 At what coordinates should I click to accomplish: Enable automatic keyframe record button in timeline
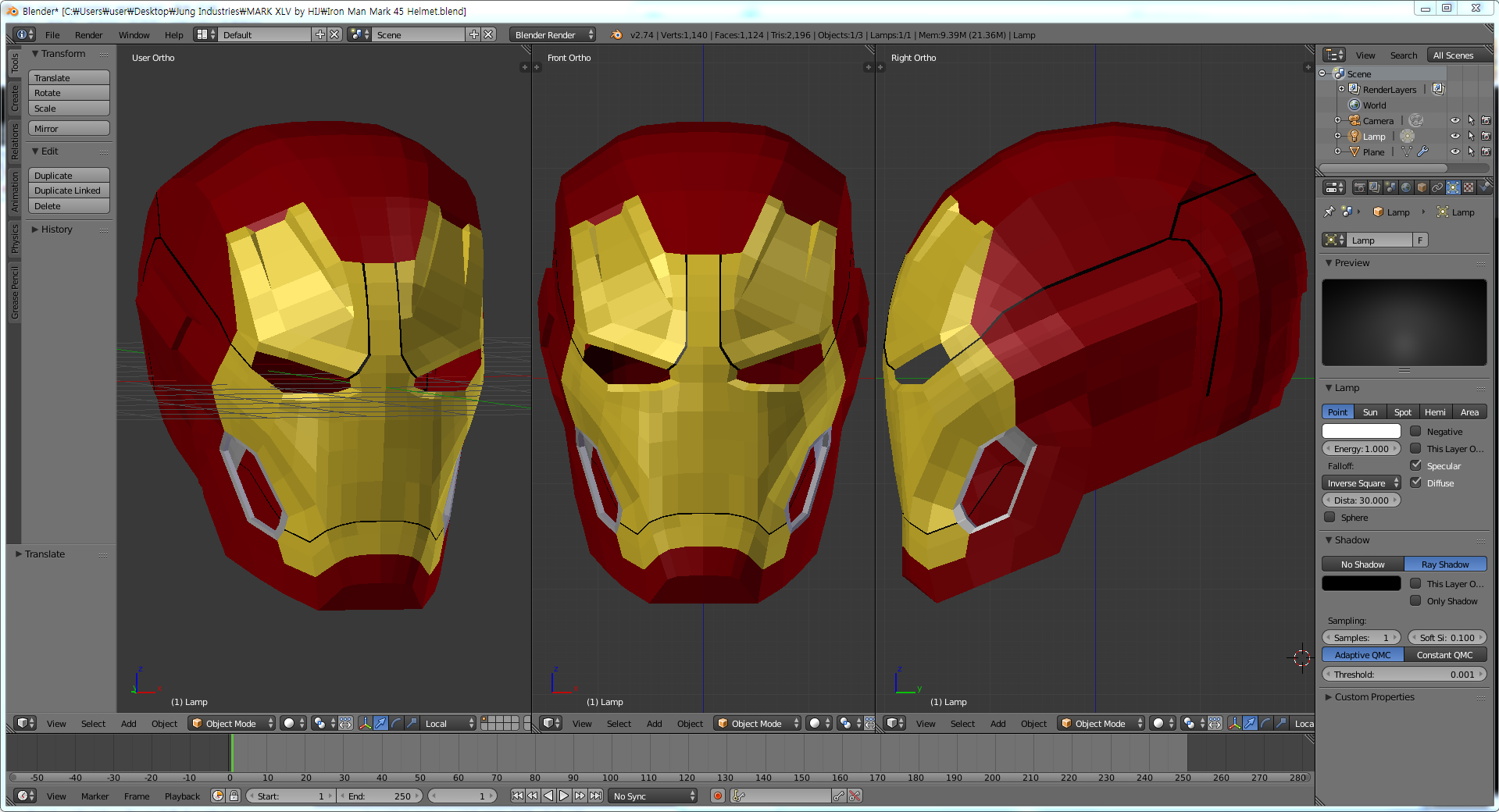[x=717, y=796]
